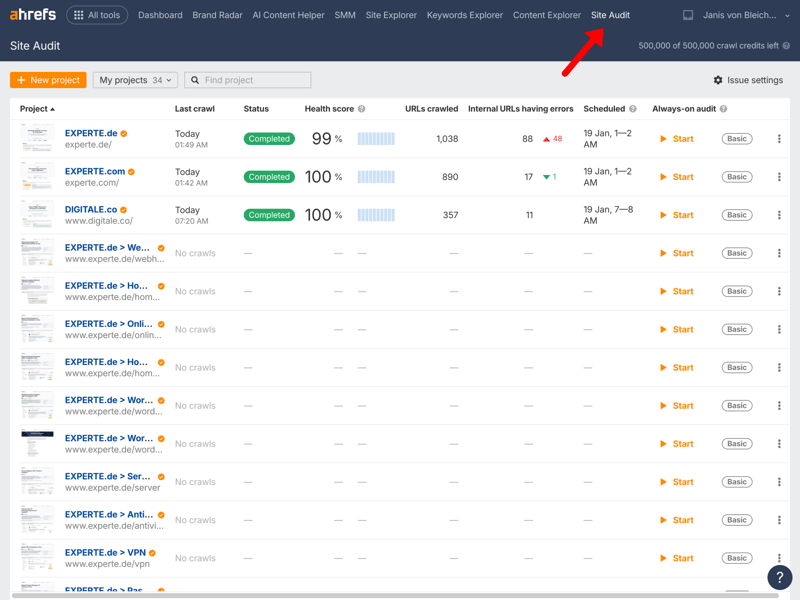Open the All tools menu
This screenshot has width=800, height=600.
tap(97, 15)
